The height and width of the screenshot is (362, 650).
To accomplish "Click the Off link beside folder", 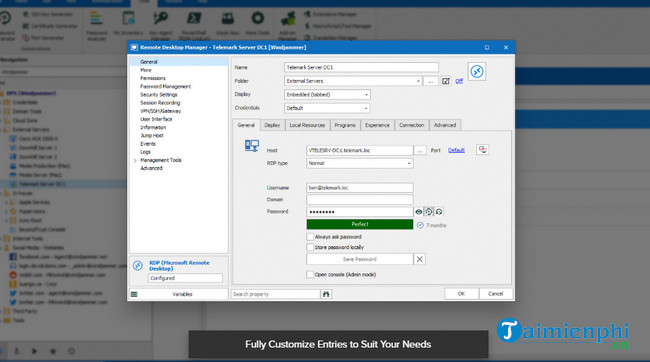I will tap(459, 81).
